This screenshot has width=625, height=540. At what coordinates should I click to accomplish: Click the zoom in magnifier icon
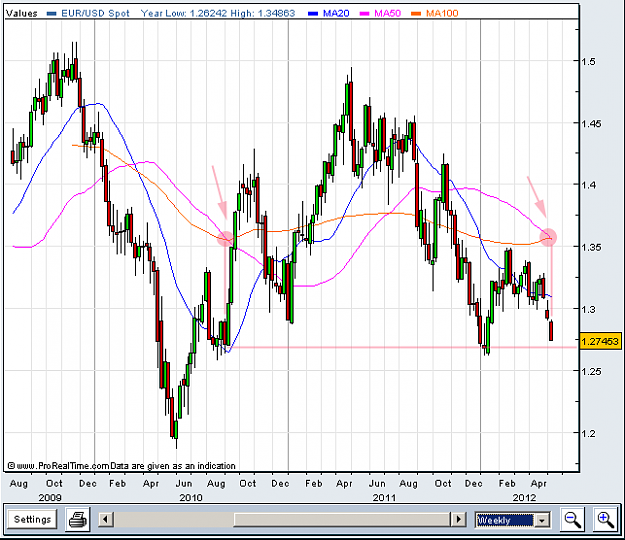[605, 519]
